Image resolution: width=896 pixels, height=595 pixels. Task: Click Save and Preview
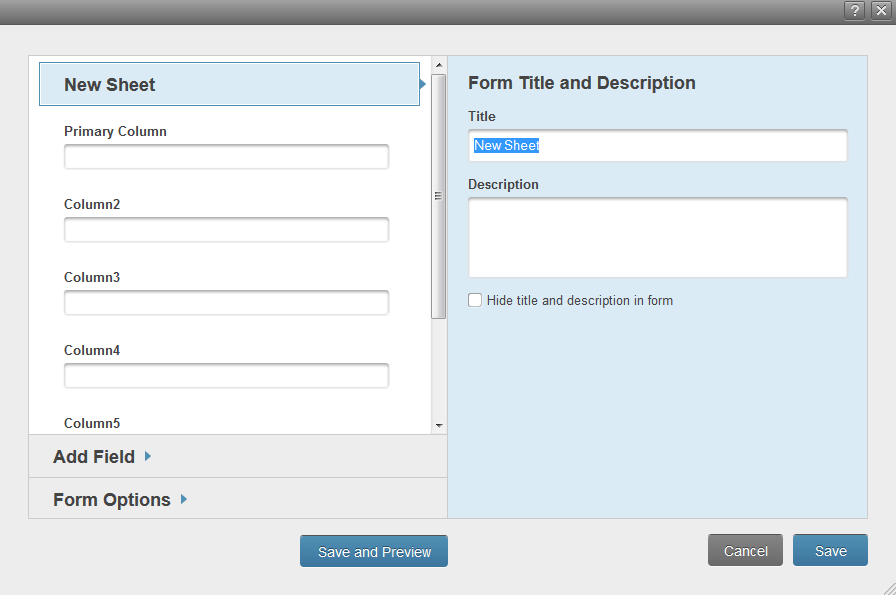373,550
